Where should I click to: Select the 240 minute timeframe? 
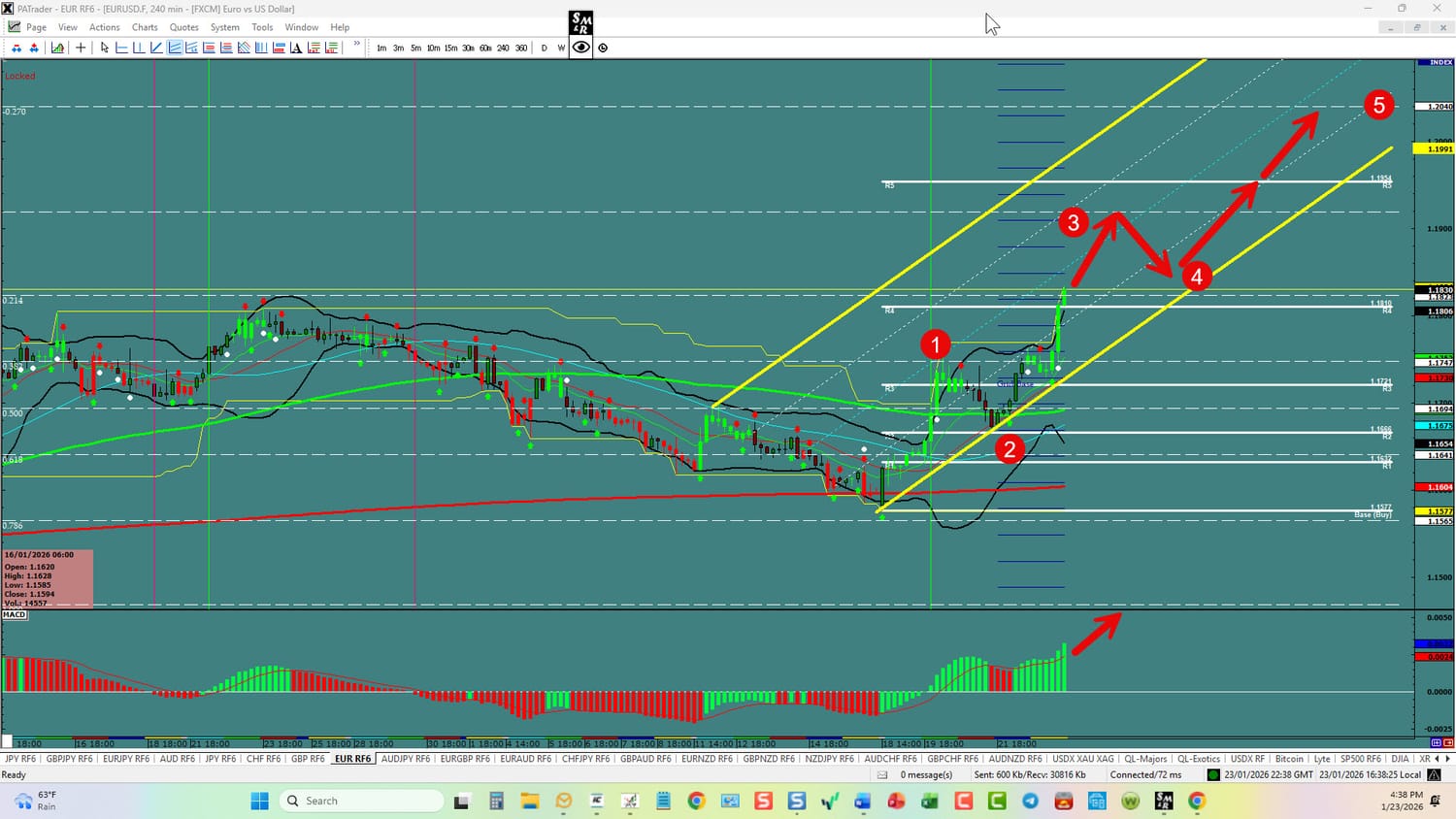[x=503, y=48]
